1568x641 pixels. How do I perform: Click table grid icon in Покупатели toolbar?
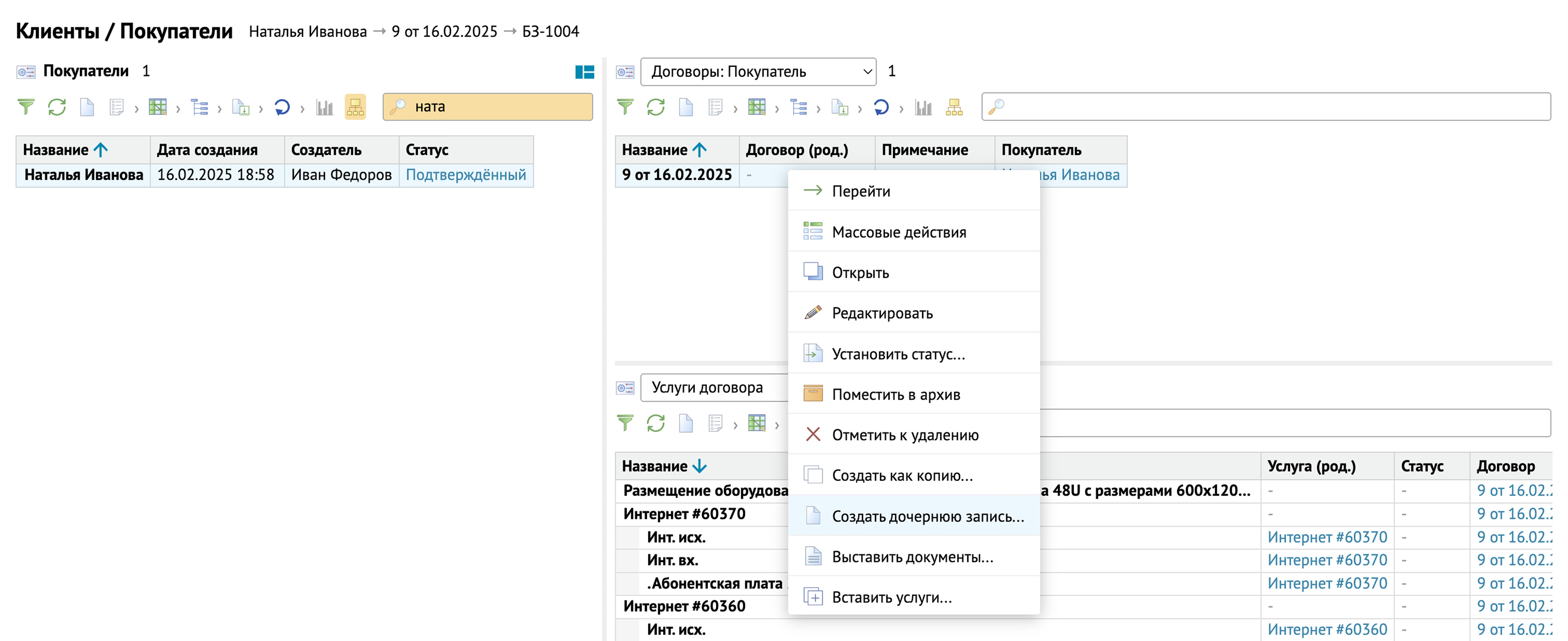pos(158,107)
